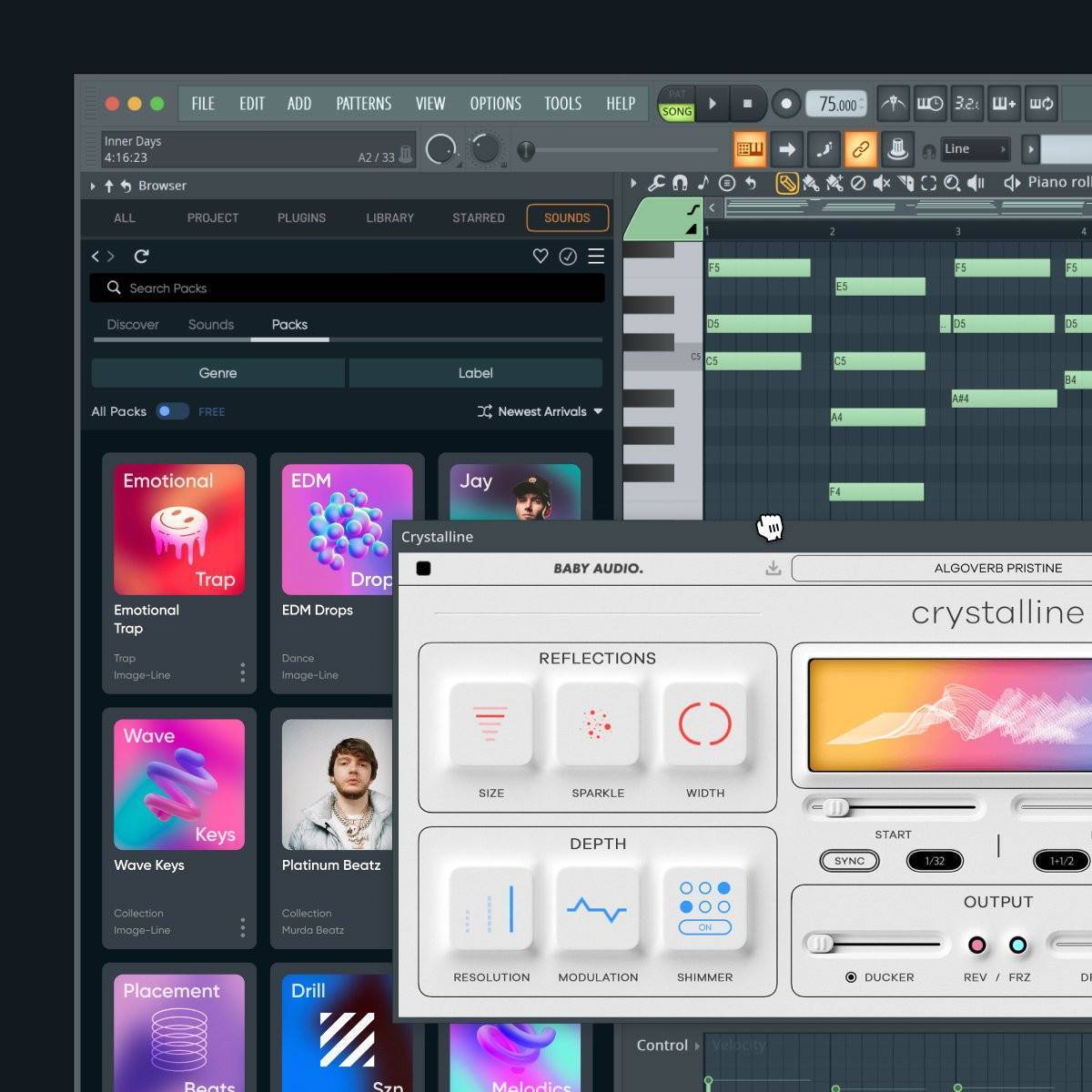Viewport: 1092px width, 1092px height.
Task: Switch transport to PAT/SONG mode toggle
Action: [676, 104]
